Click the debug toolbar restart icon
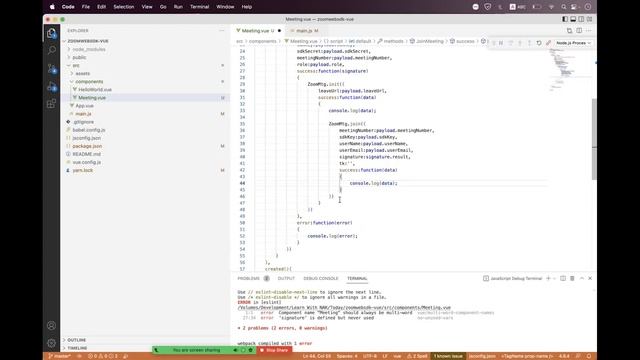Image resolution: width=640 pixels, height=360 pixels. click(x=539, y=43)
